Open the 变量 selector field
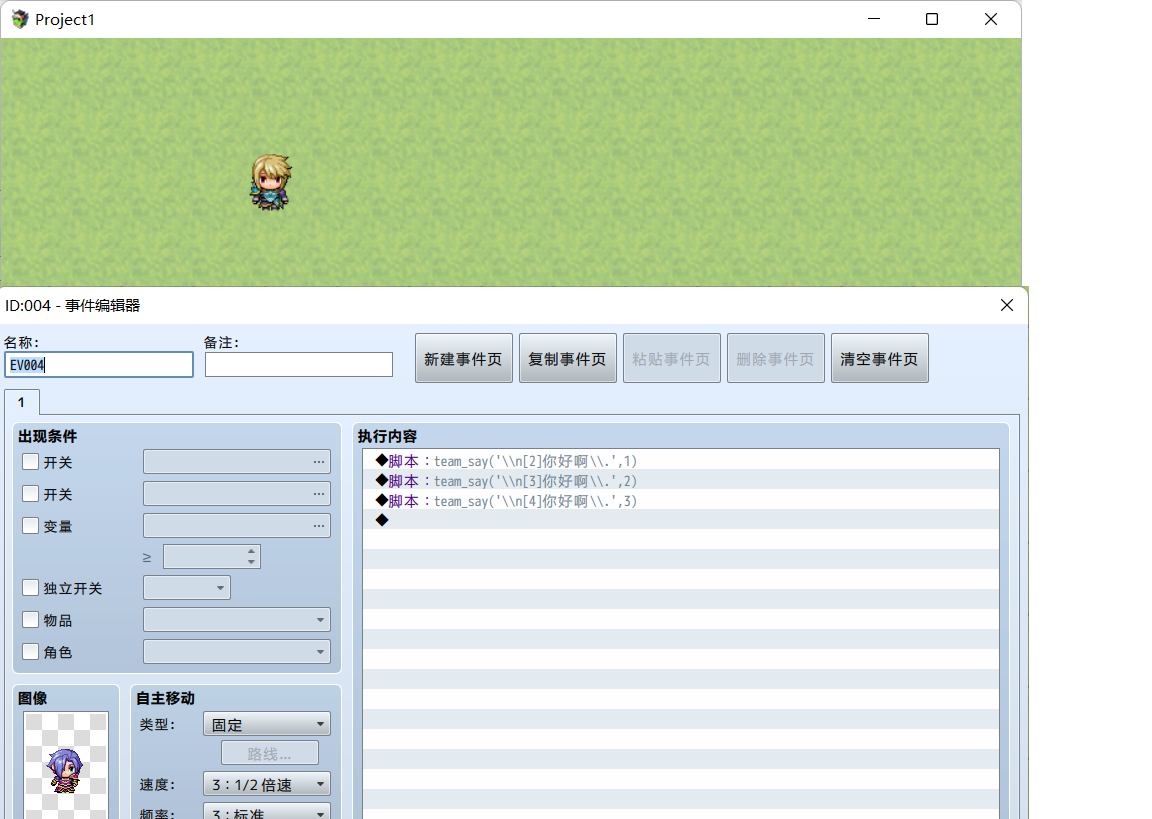 point(237,526)
